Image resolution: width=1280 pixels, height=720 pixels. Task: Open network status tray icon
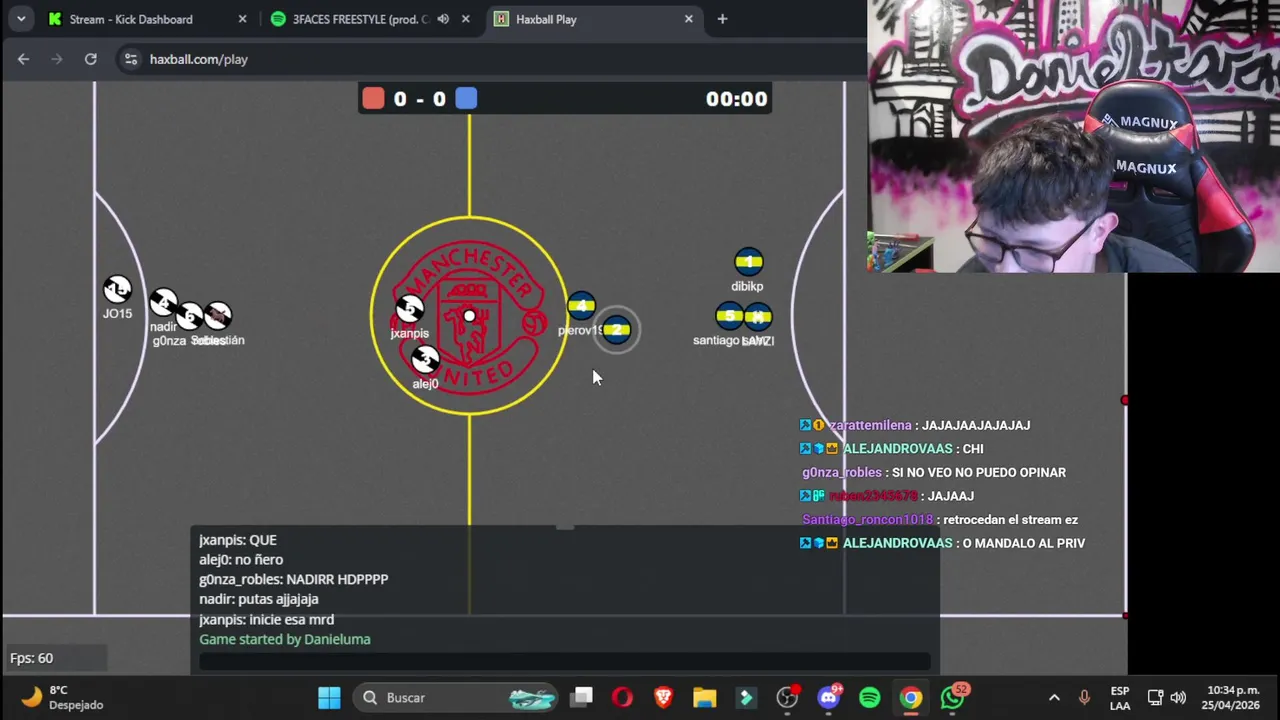pyautogui.click(x=1155, y=697)
